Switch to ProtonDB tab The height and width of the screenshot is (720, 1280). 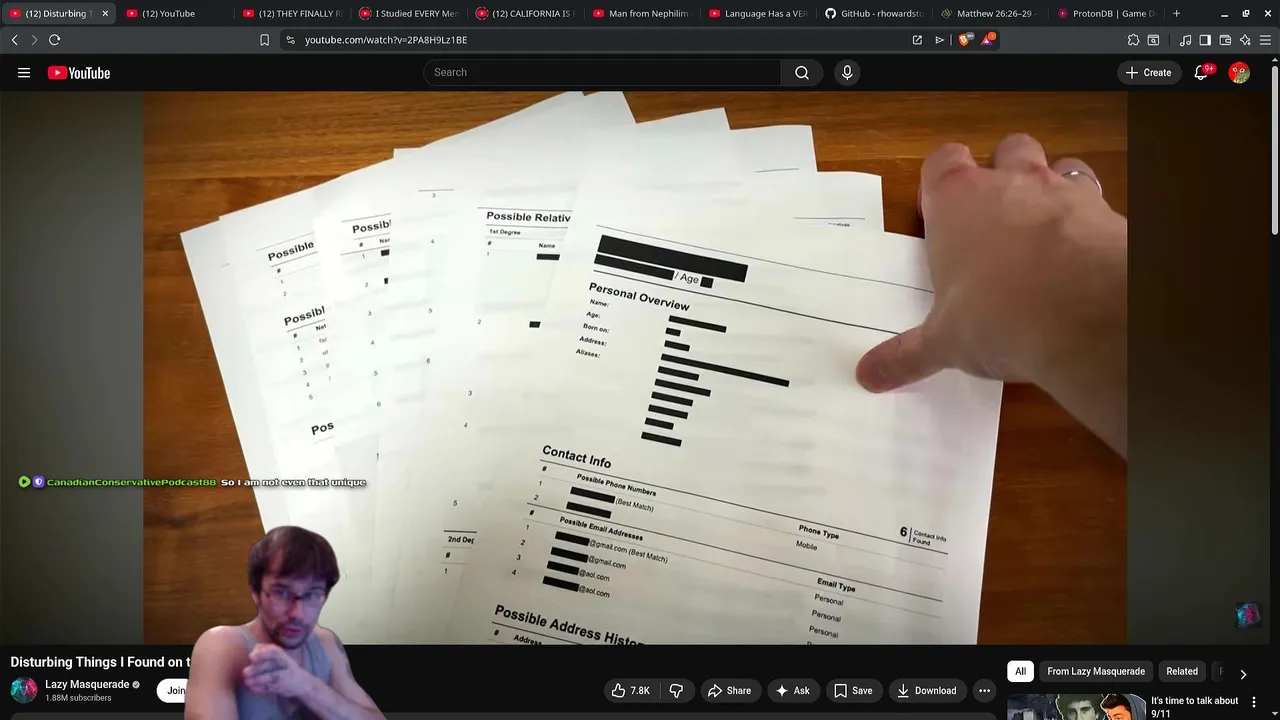click(x=1107, y=14)
